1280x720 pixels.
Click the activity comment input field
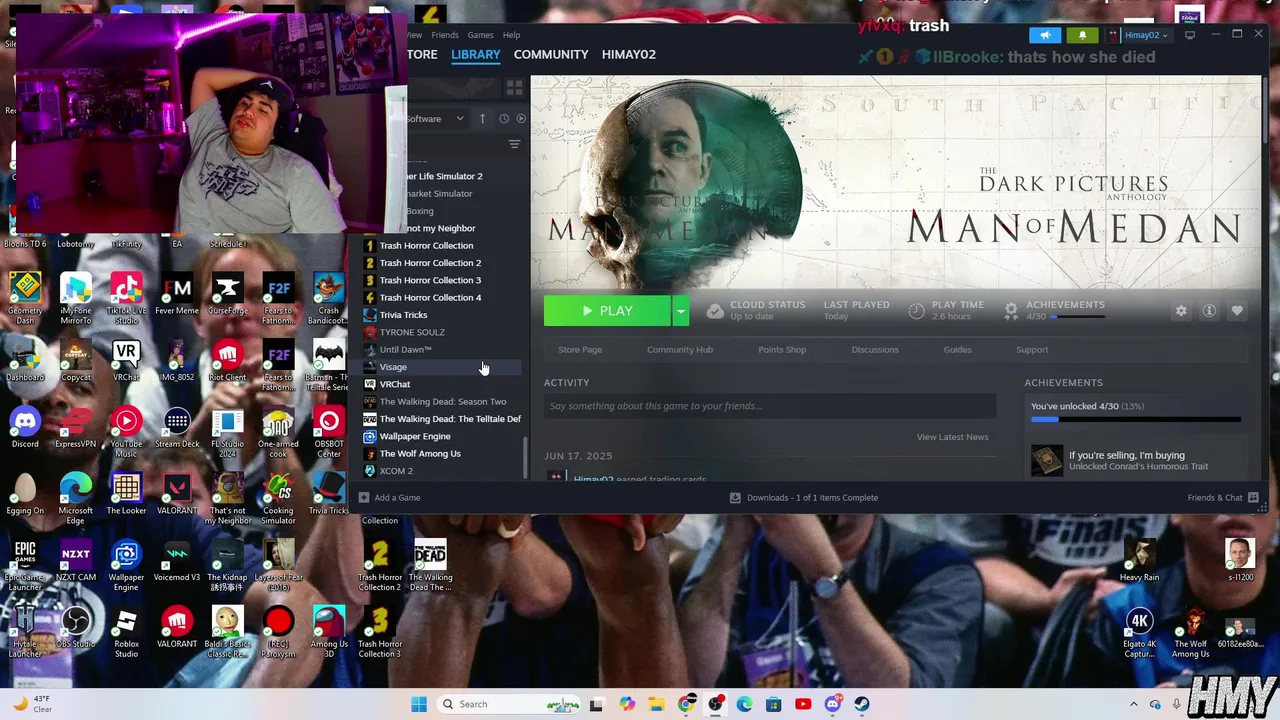pyautogui.click(x=770, y=406)
